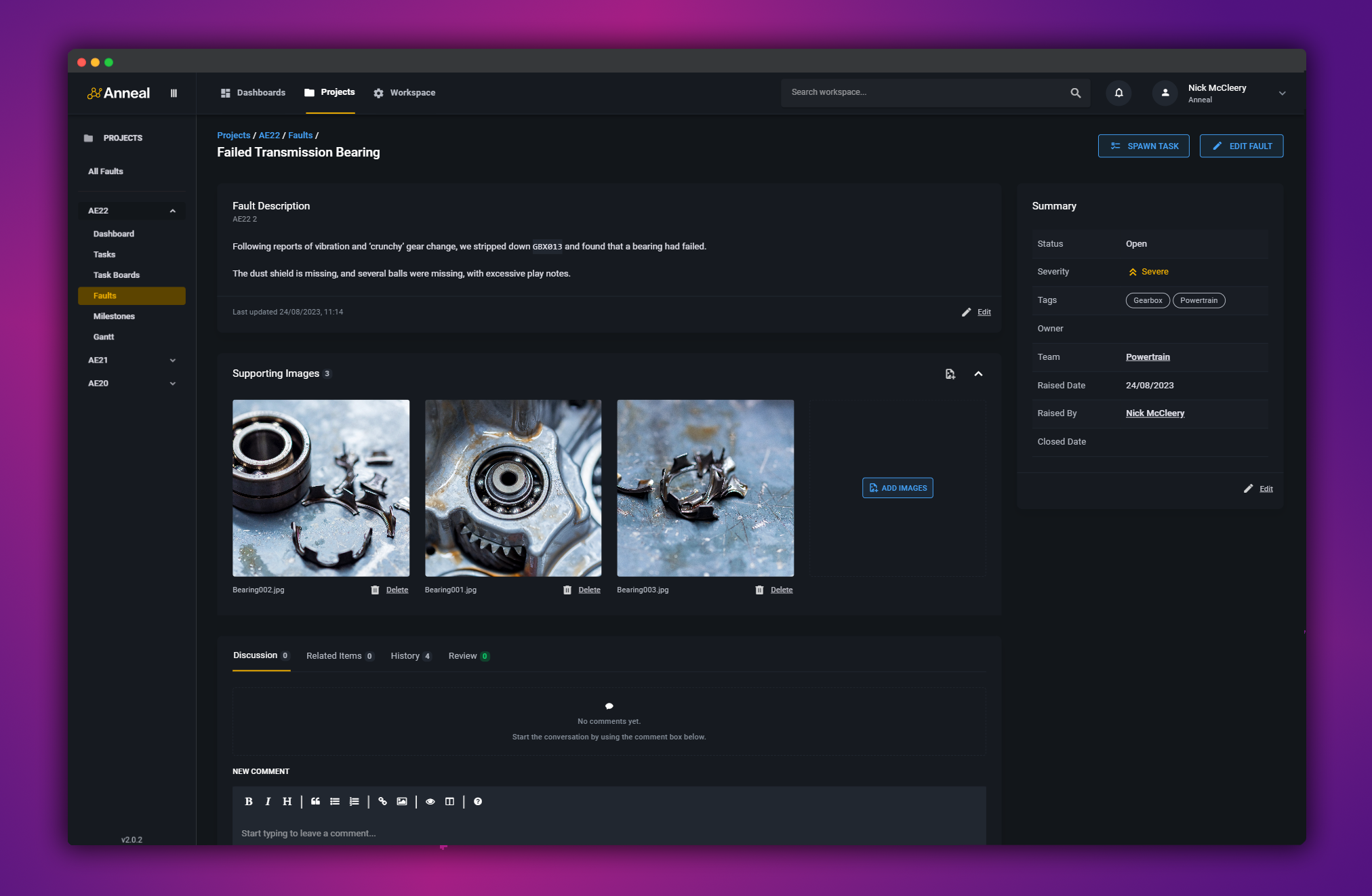
Task: Open Nick McCleery raised-by link
Action: (x=1155, y=413)
